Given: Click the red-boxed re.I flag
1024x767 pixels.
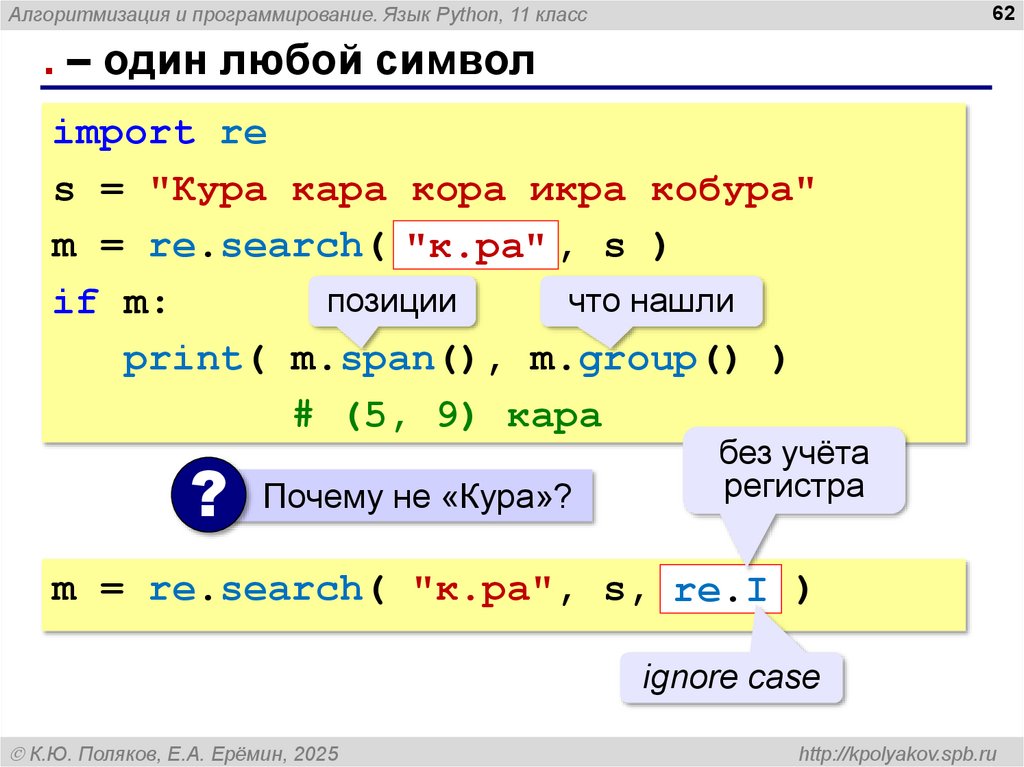Looking at the screenshot, I should (x=720, y=589).
